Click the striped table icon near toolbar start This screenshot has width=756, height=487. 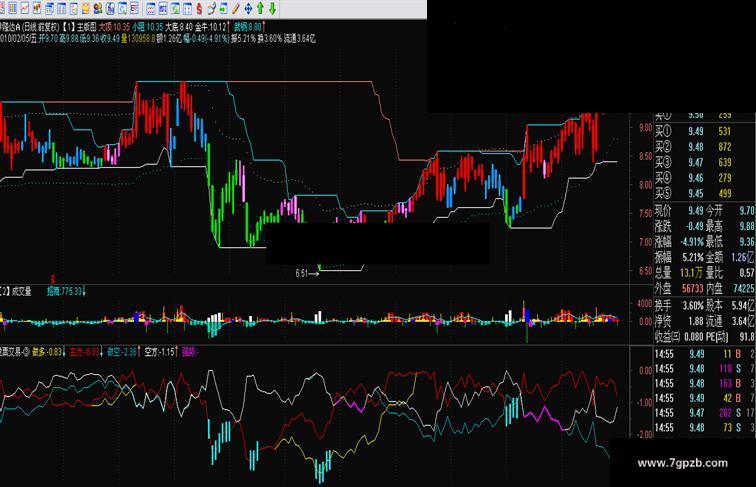[13, 8]
